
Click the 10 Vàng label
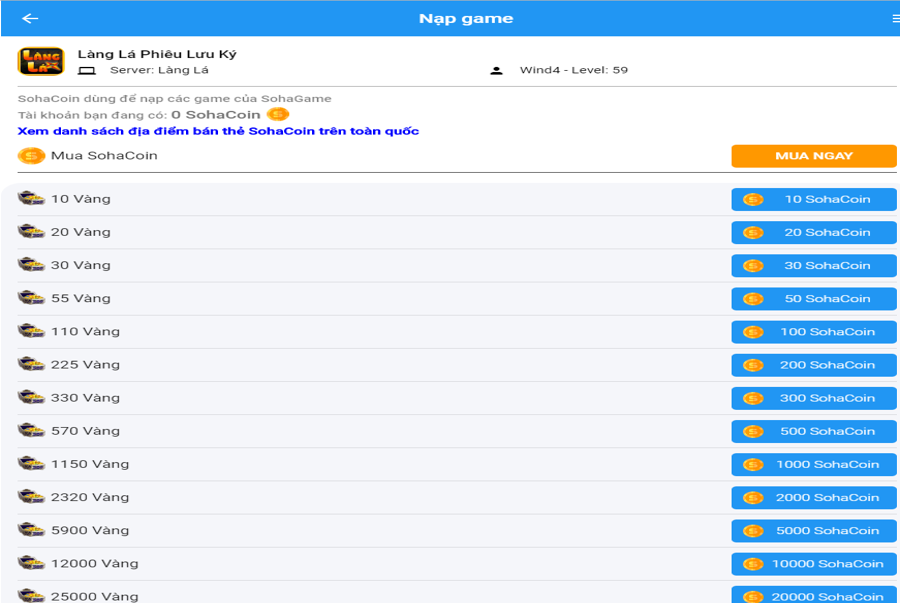pyautogui.click(x=80, y=199)
